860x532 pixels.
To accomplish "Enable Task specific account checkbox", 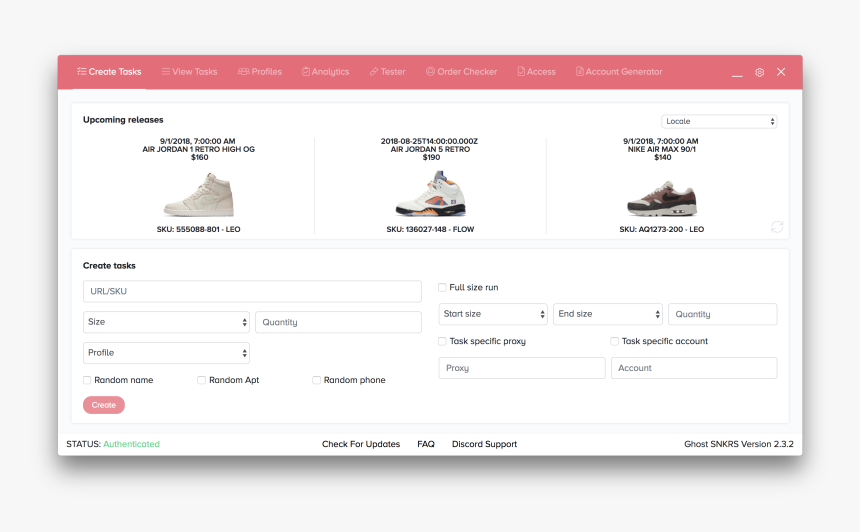I will tap(614, 341).
